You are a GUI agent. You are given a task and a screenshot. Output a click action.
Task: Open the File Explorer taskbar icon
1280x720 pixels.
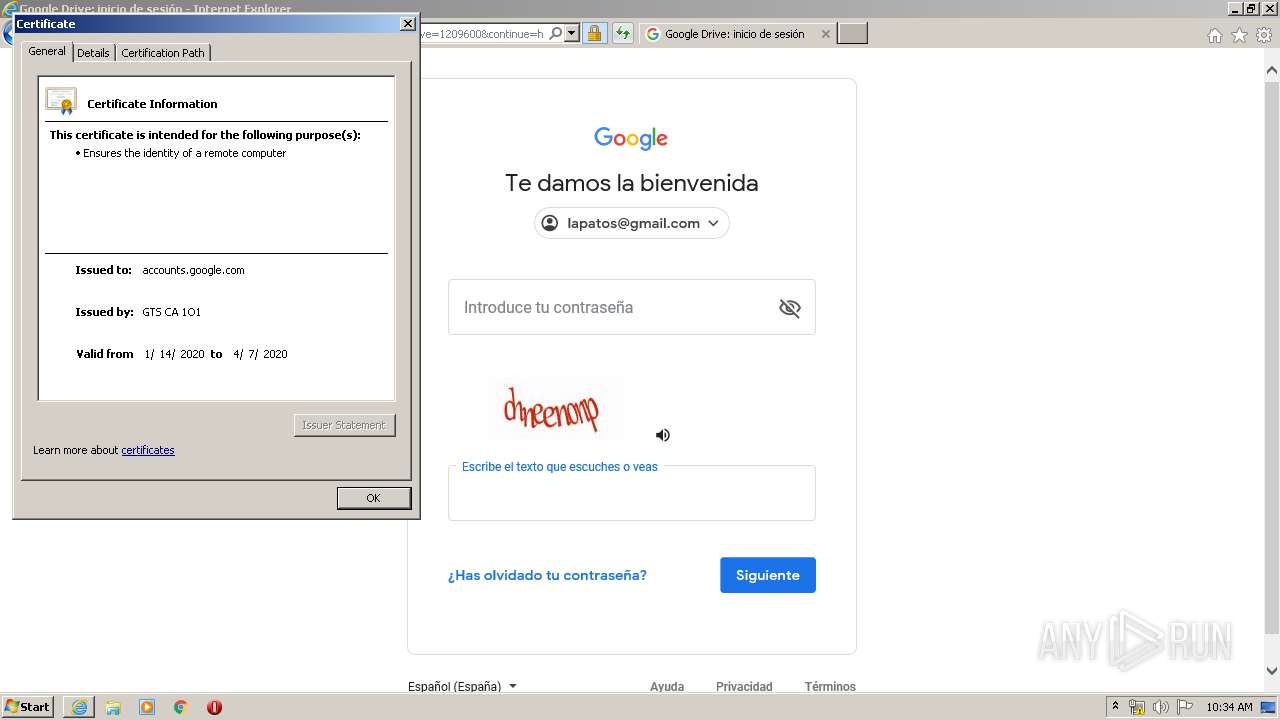pyautogui.click(x=113, y=707)
